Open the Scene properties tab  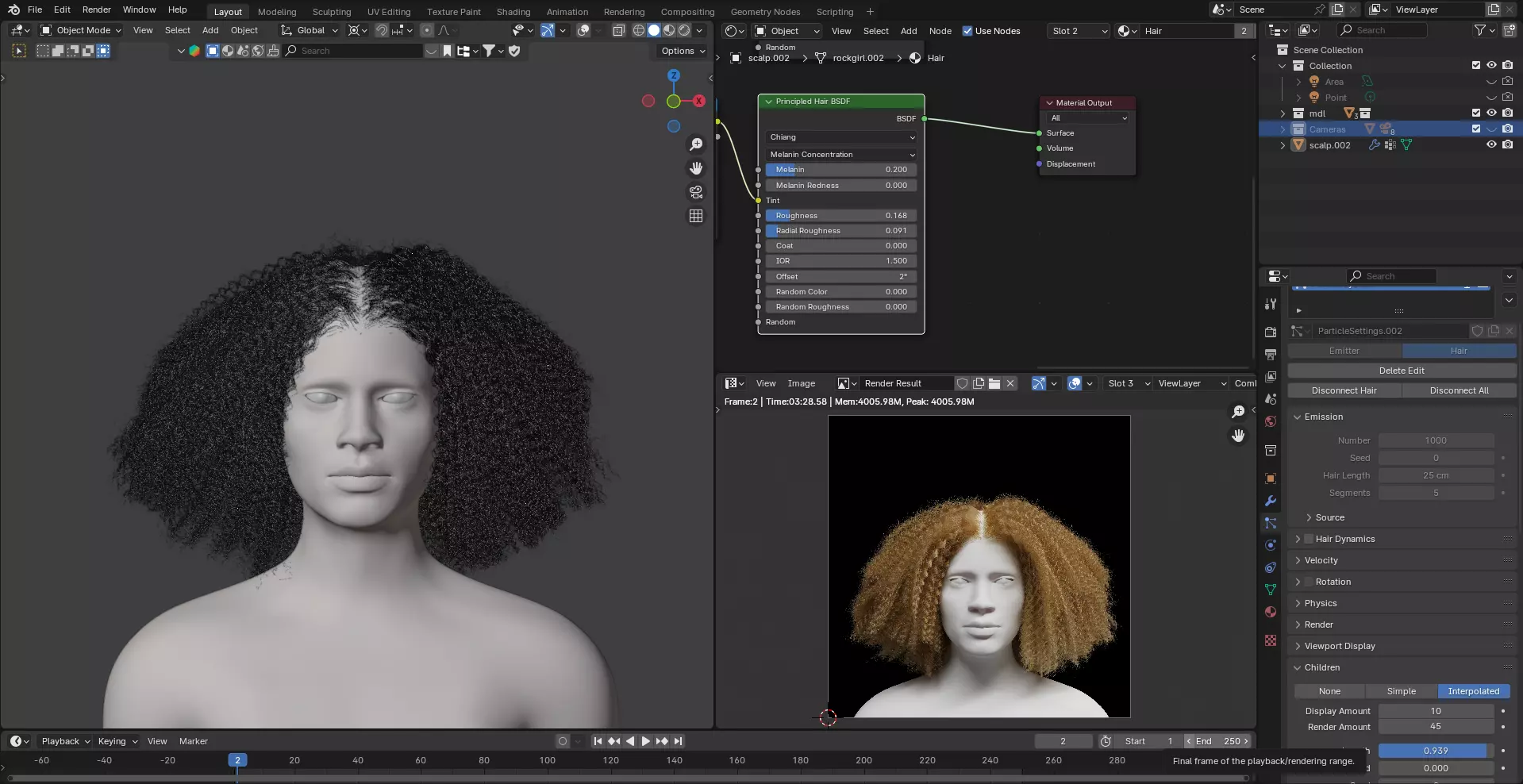pos(1271,399)
